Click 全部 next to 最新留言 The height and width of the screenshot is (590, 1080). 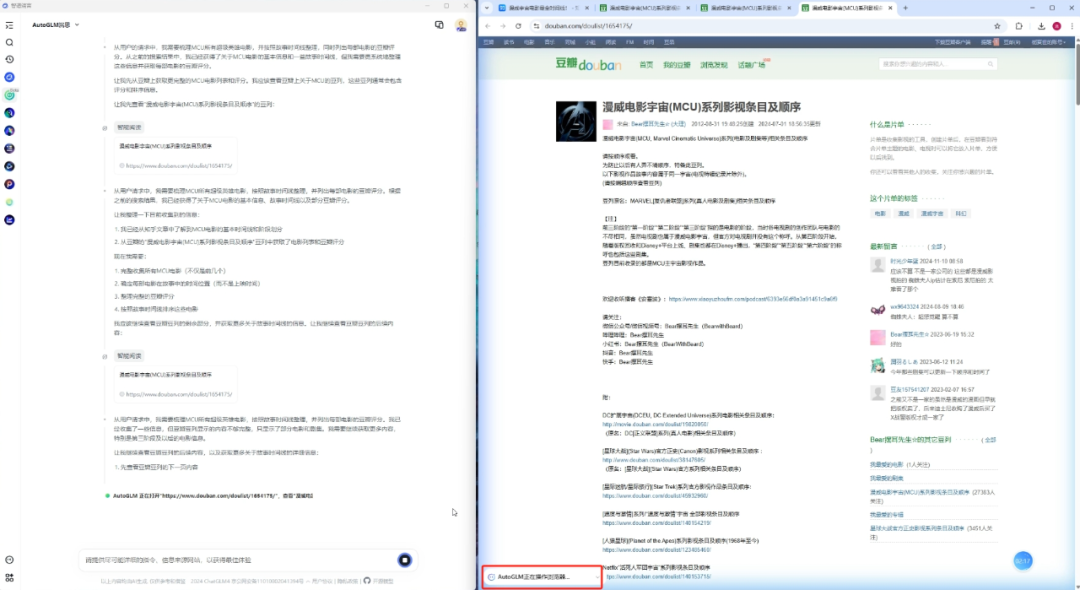937,246
